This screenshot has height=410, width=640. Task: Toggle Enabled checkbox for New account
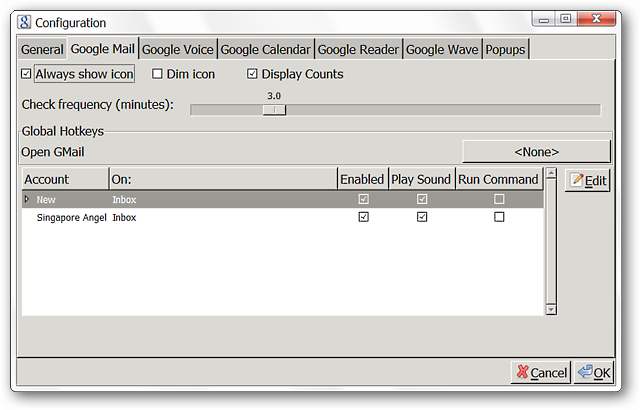point(363,199)
